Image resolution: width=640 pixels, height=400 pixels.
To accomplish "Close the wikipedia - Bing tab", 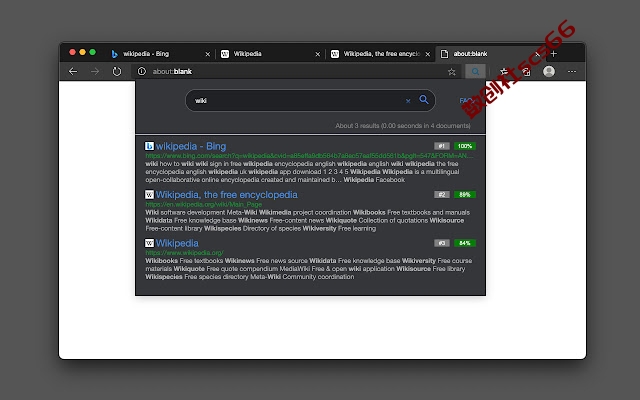I will (x=207, y=54).
